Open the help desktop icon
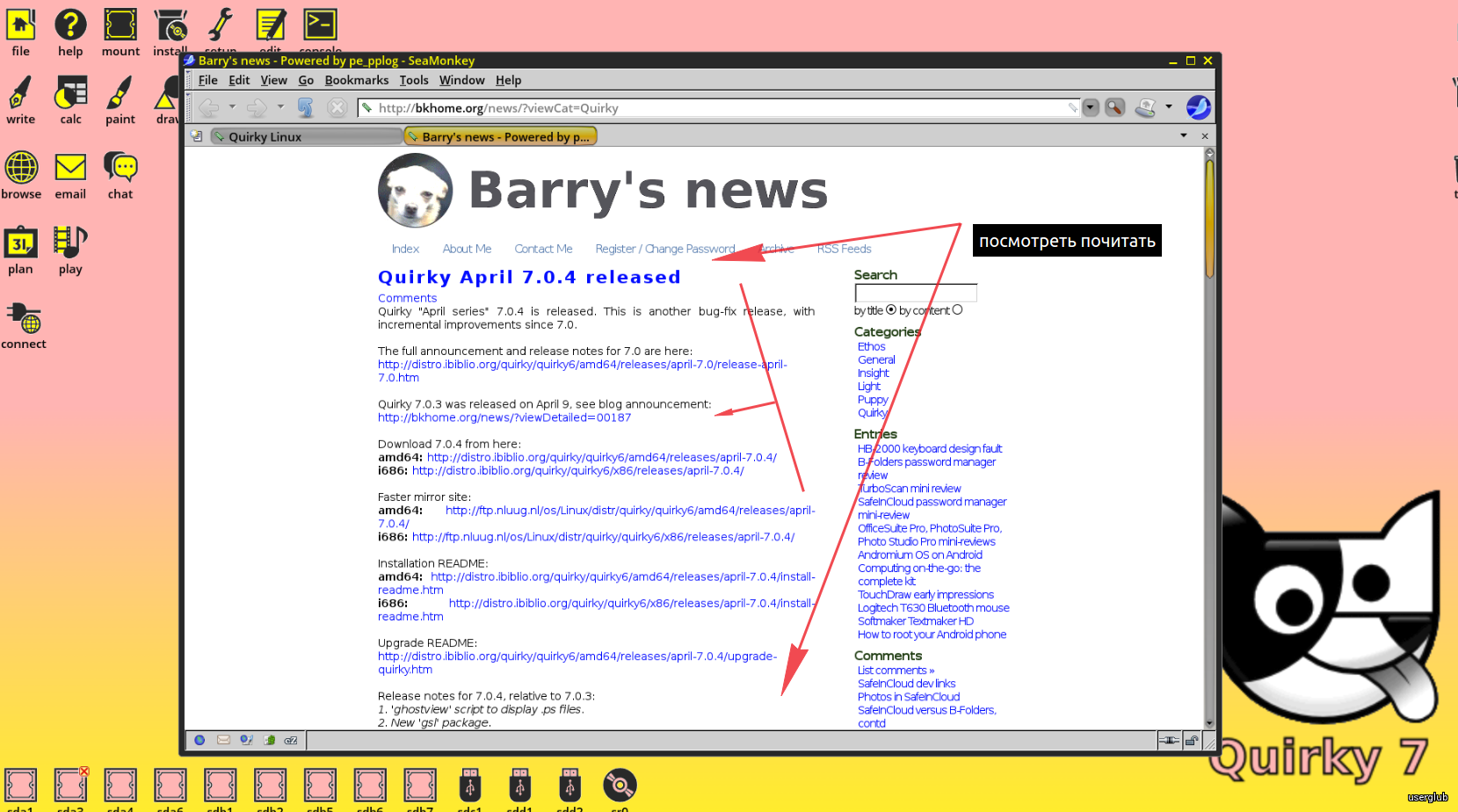This screenshot has width=1458, height=812. tap(70, 33)
